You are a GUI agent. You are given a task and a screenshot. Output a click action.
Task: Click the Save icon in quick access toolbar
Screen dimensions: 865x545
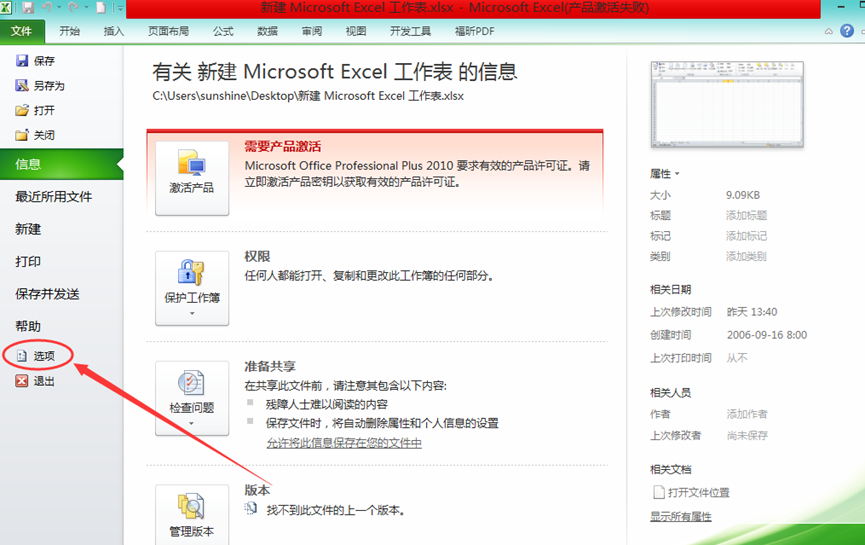(x=28, y=8)
